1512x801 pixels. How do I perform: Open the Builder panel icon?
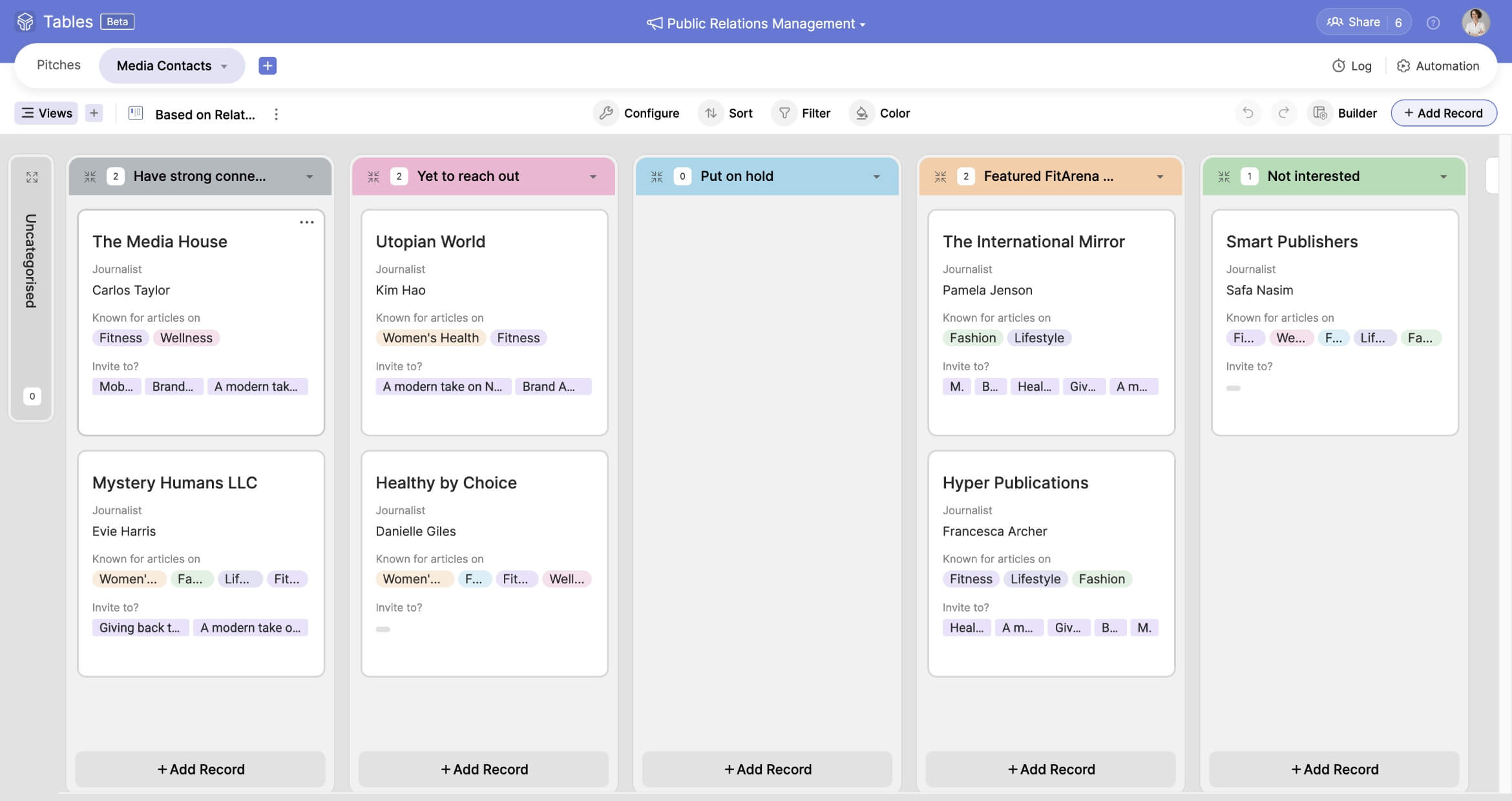coord(1320,113)
